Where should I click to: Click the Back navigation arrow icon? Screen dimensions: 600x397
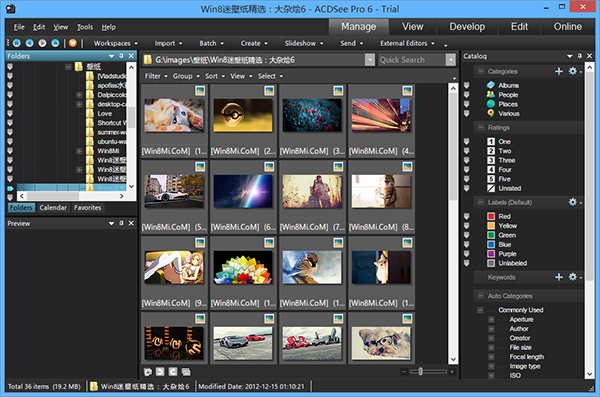point(29,43)
